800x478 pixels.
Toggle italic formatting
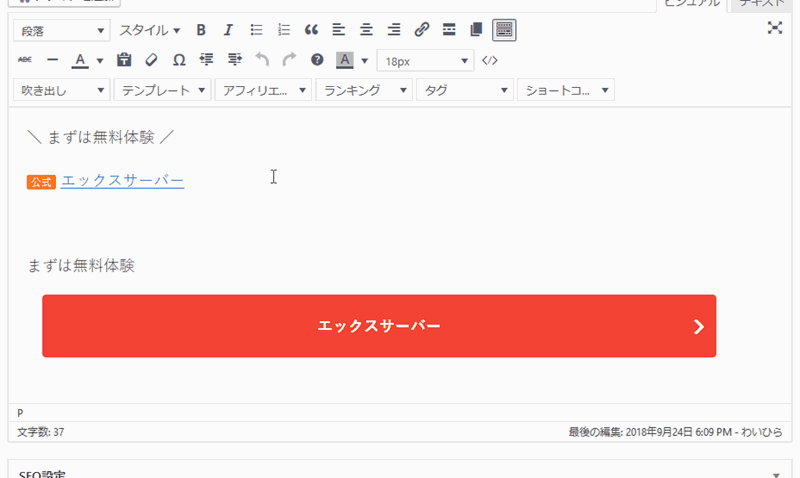(228, 30)
